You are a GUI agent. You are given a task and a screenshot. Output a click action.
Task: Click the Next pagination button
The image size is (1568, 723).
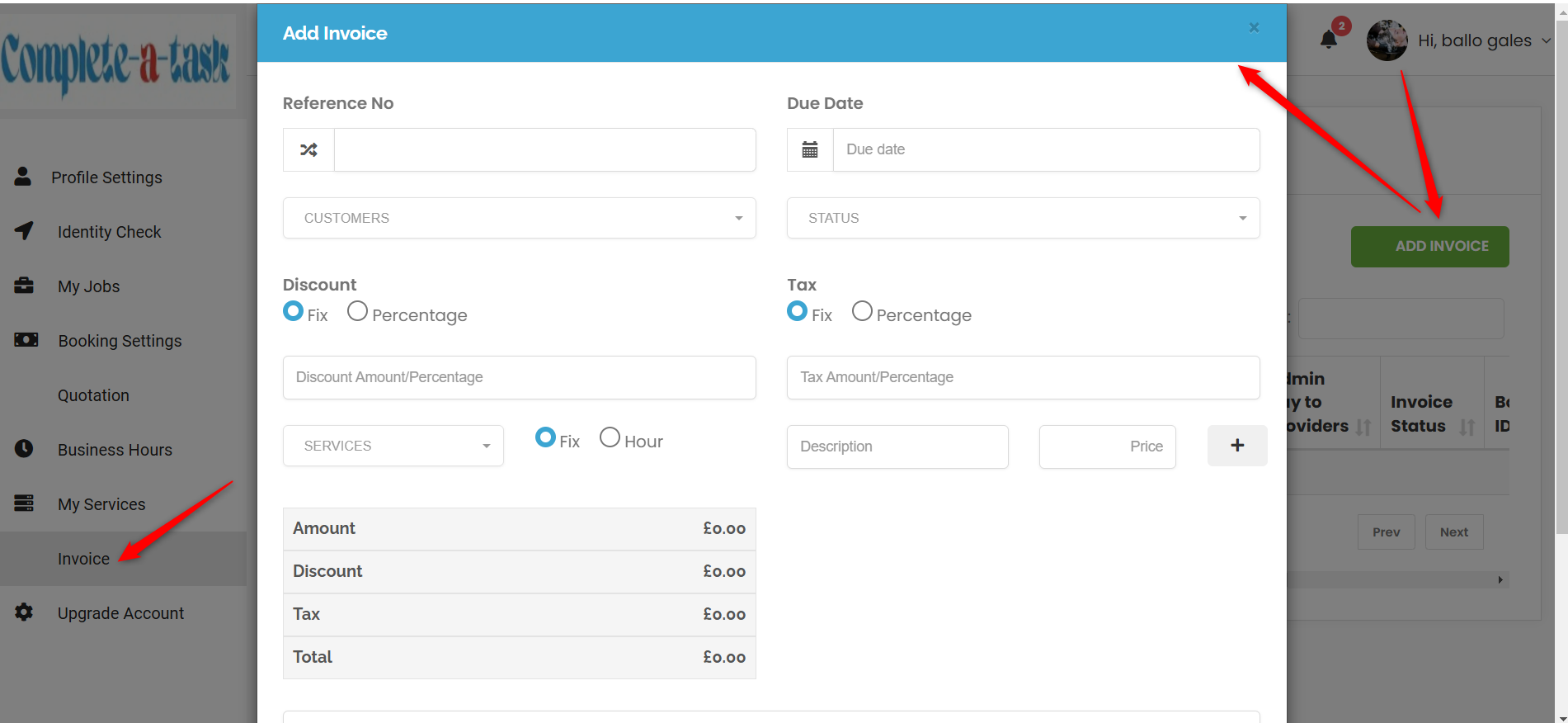tap(1454, 532)
